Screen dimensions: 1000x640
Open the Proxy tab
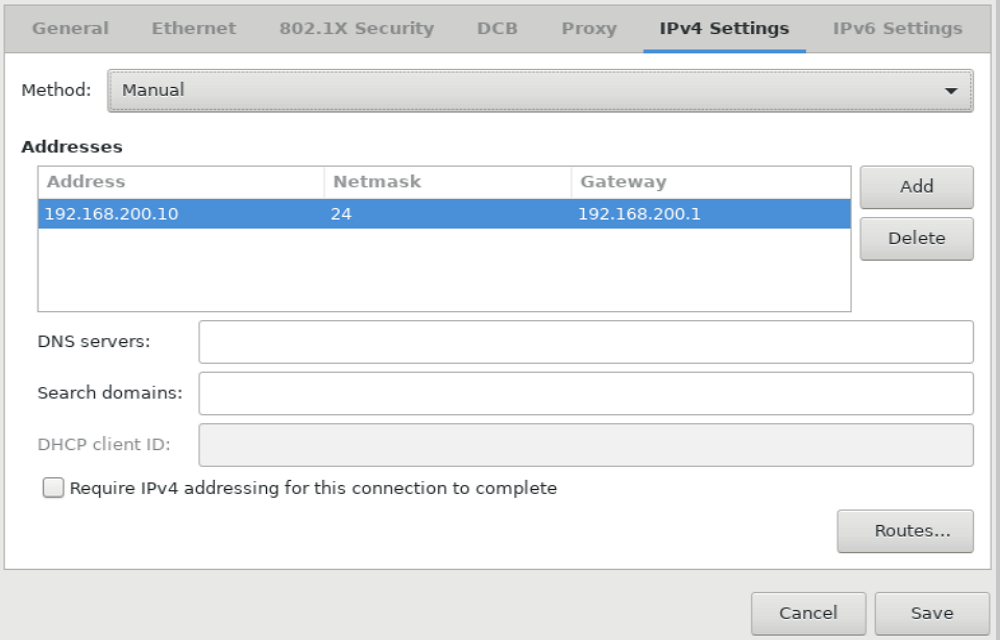(x=589, y=28)
